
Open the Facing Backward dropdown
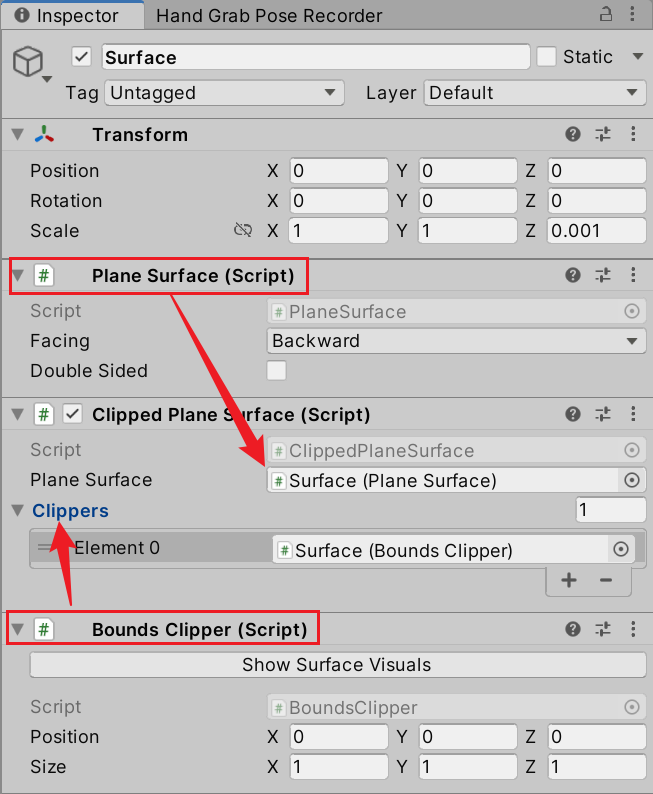[456, 341]
